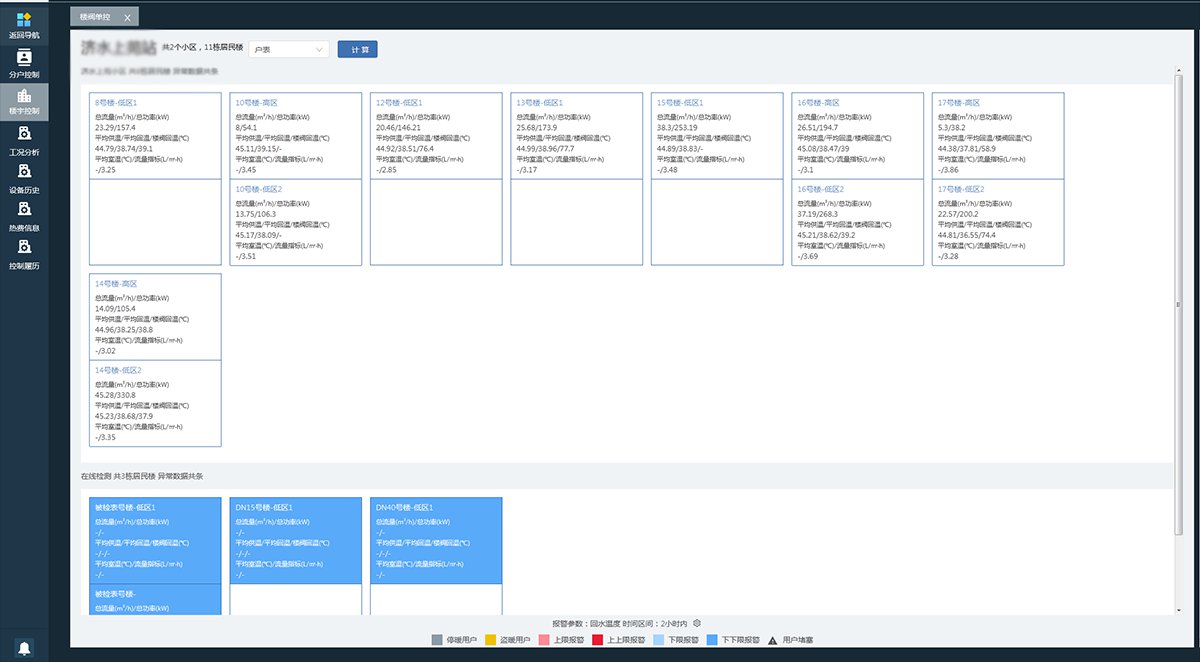Image resolution: width=1200 pixels, height=662 pixels.
Task: Open the 8号楼-低区1 building link
Action: coord(115,102)
